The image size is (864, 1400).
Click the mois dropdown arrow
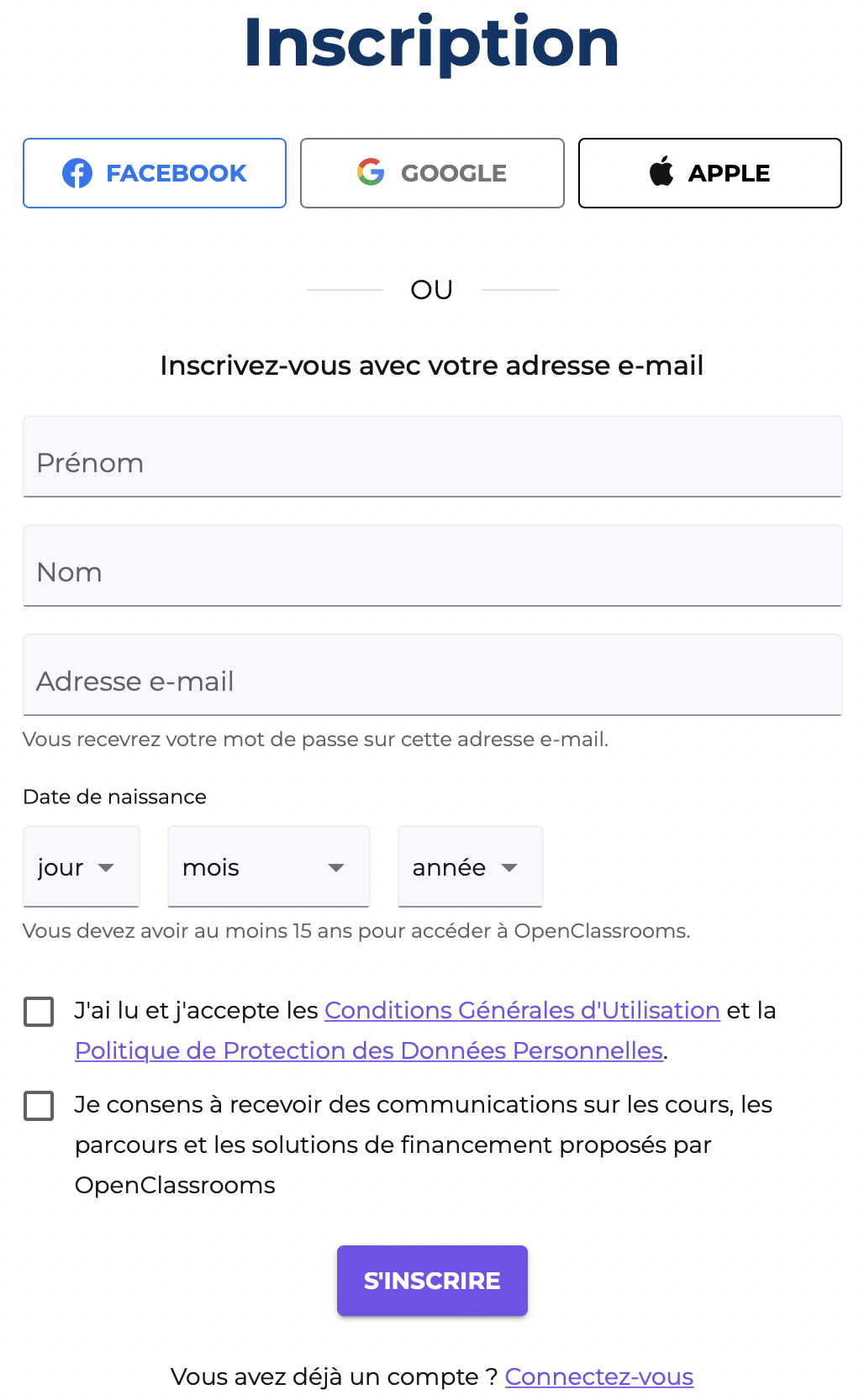pos(336,868)
